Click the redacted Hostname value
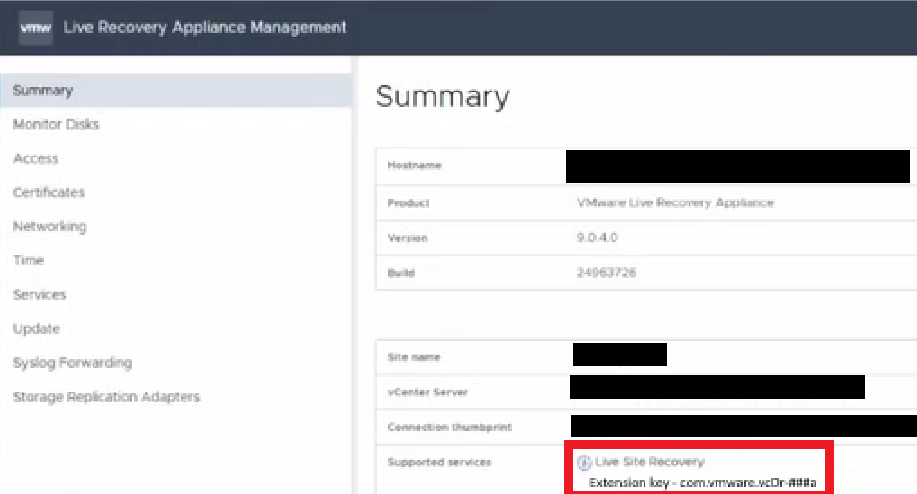Screen dimensions: 917x494 pos(738,165)
